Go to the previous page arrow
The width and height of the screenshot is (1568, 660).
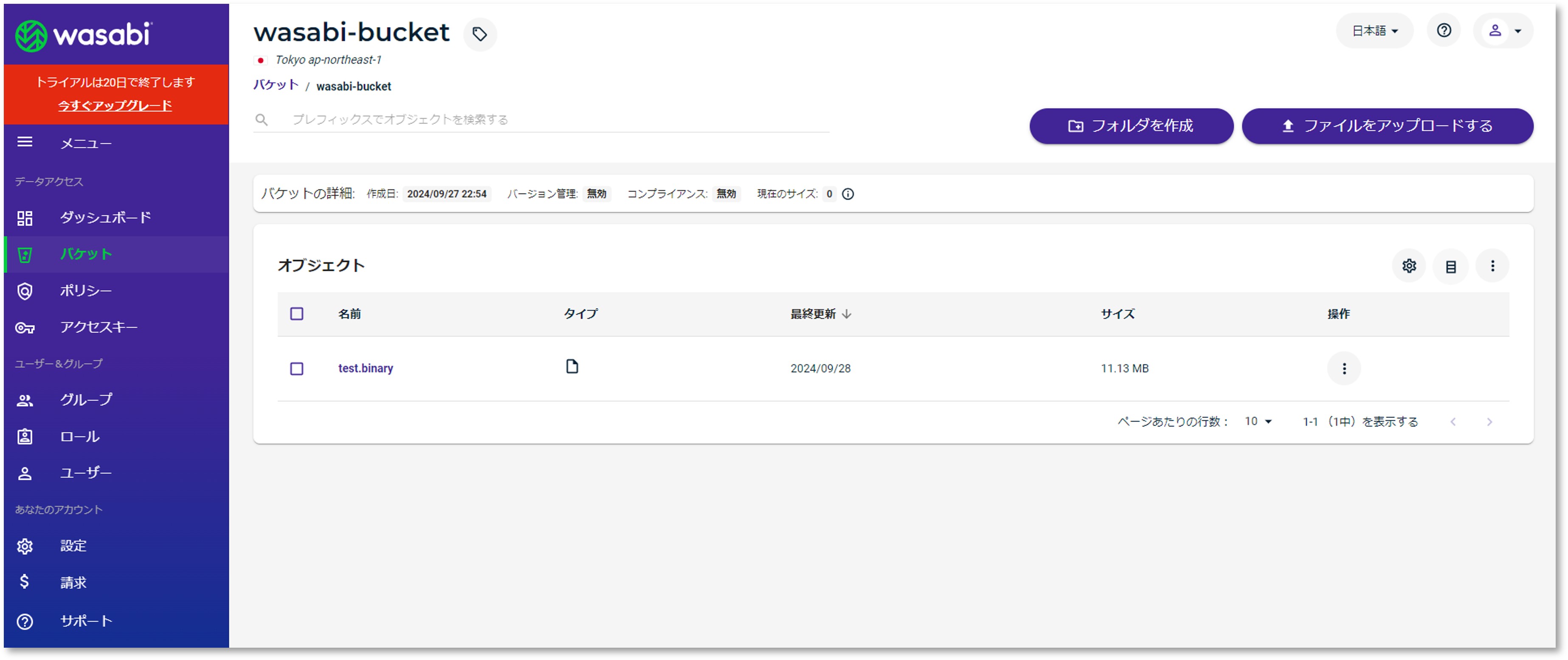[x=1453, y=422]
